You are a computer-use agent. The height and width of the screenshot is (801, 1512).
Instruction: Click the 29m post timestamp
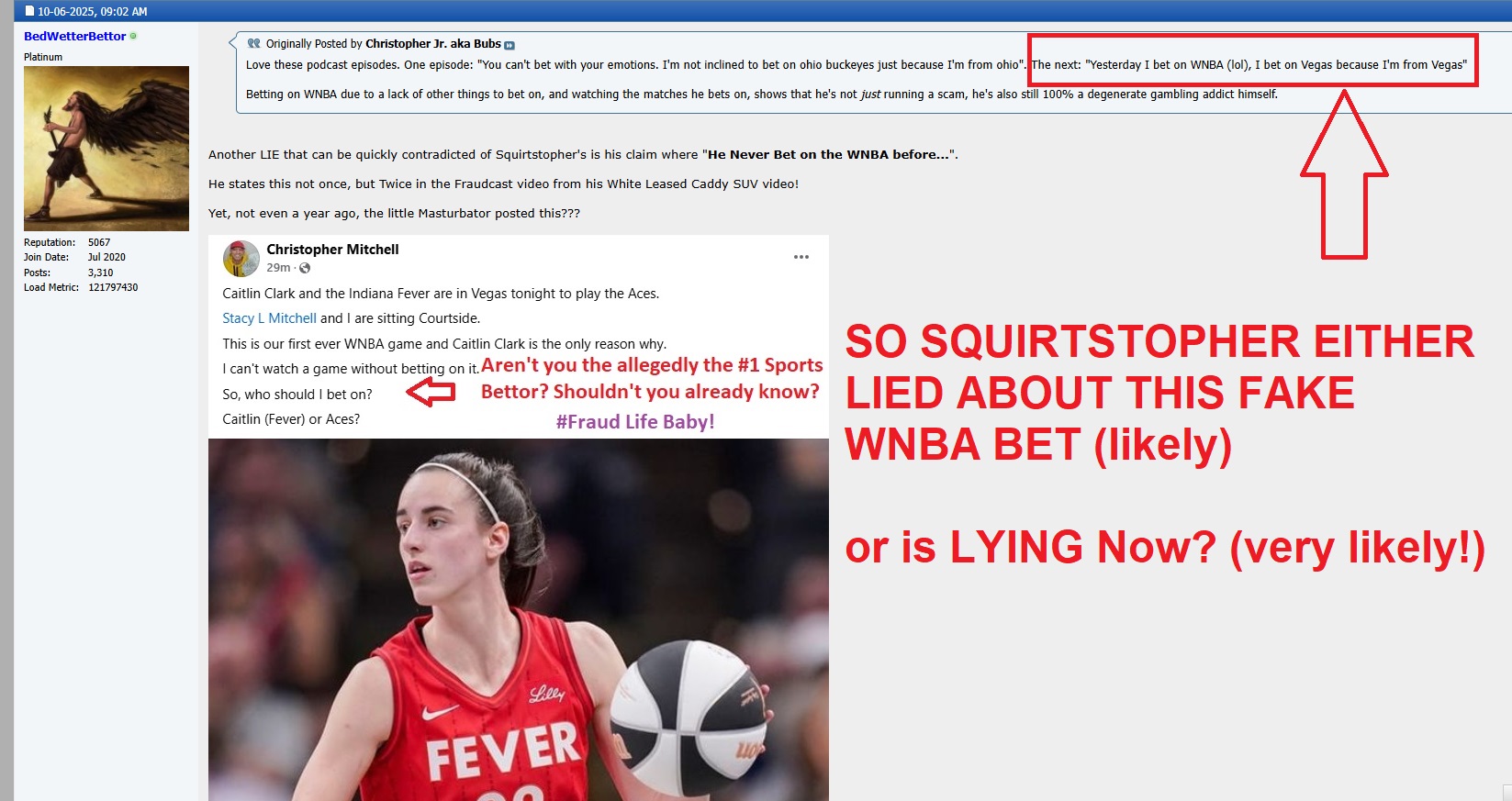(x=278, y=268)
